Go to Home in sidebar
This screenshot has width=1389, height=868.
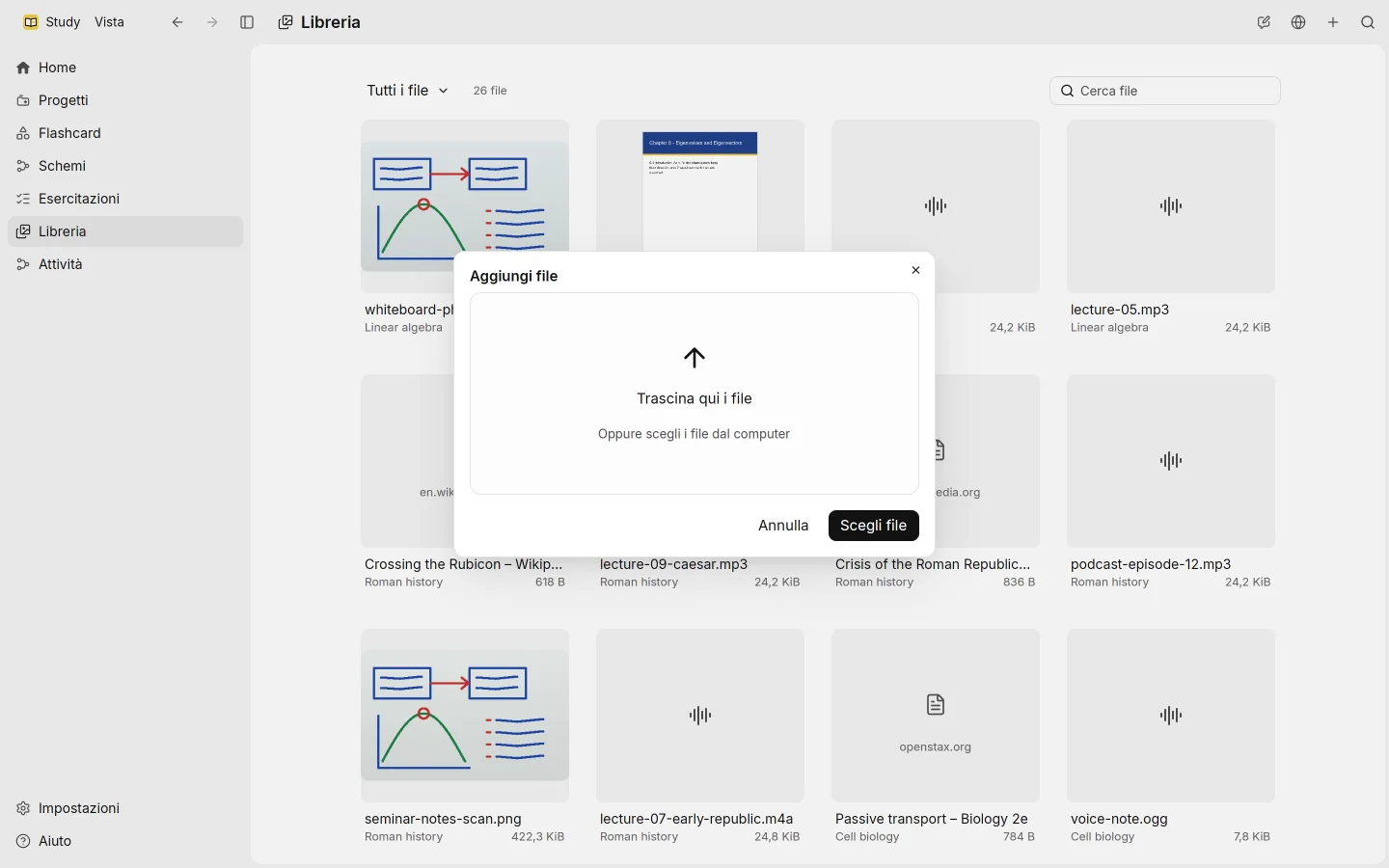(125, 68)
